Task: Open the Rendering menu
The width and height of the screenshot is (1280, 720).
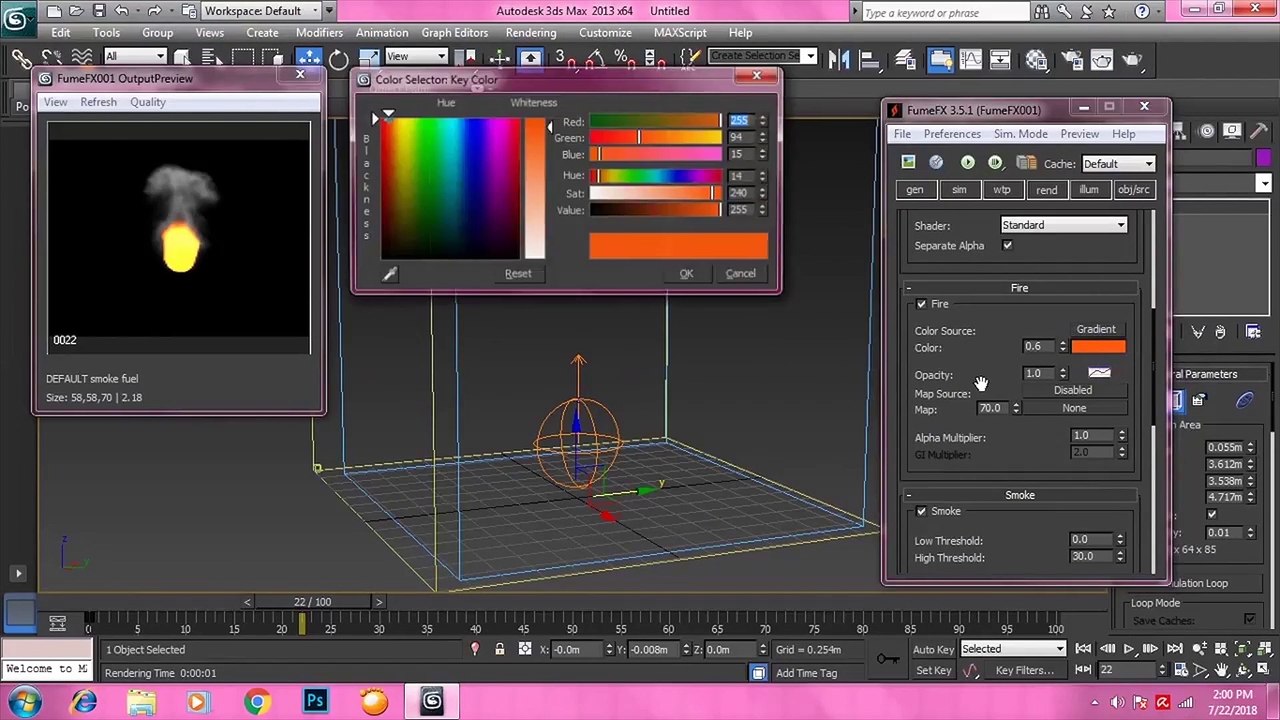Action: pos(530,33)
